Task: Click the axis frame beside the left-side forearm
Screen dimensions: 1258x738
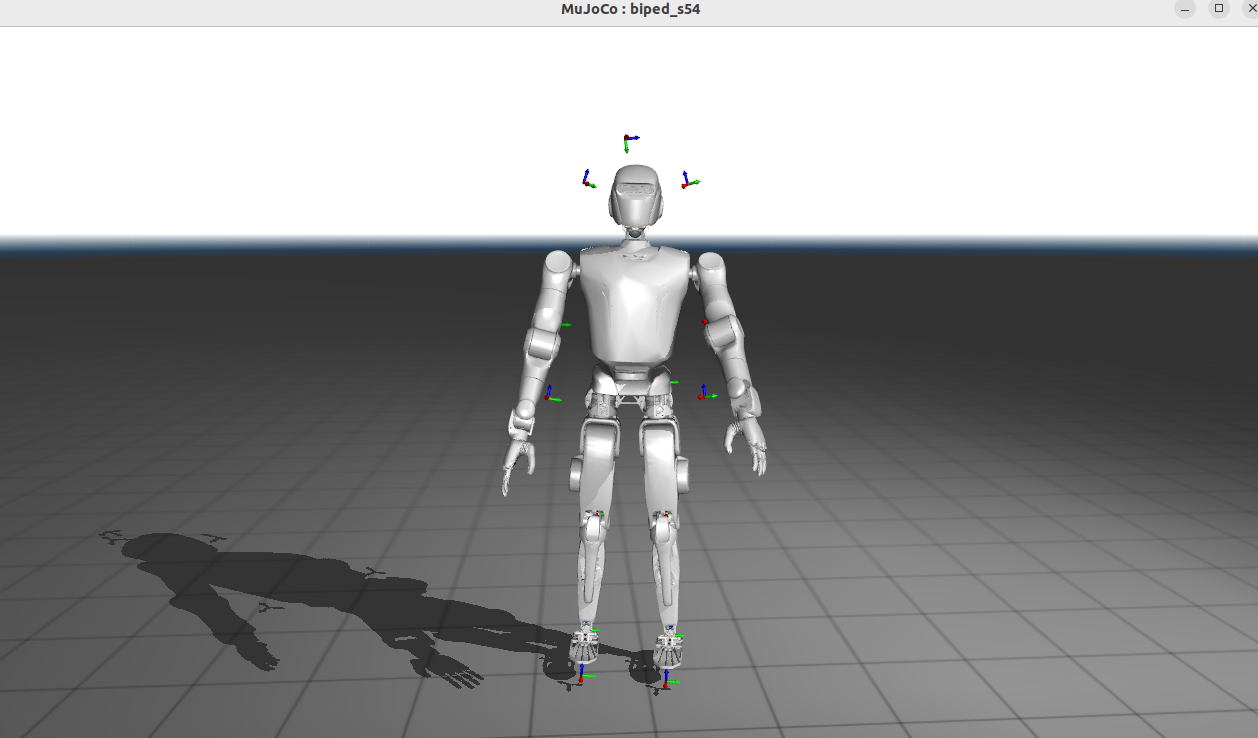Action: click(x=549, y=395)
